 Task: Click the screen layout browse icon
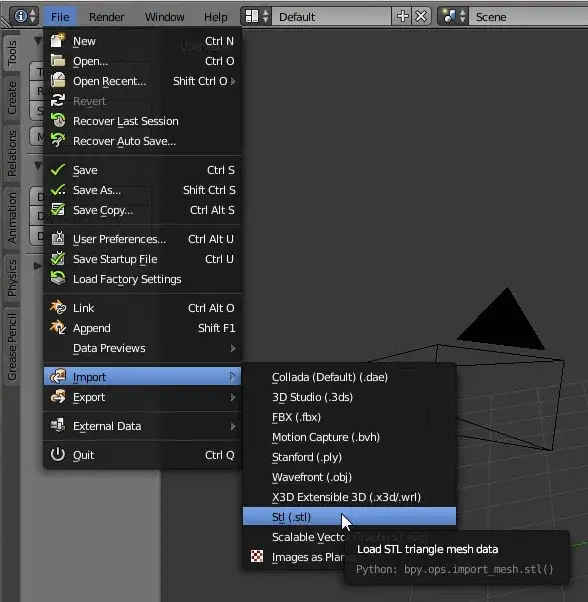pyautogui.click(x=256, y=17)
